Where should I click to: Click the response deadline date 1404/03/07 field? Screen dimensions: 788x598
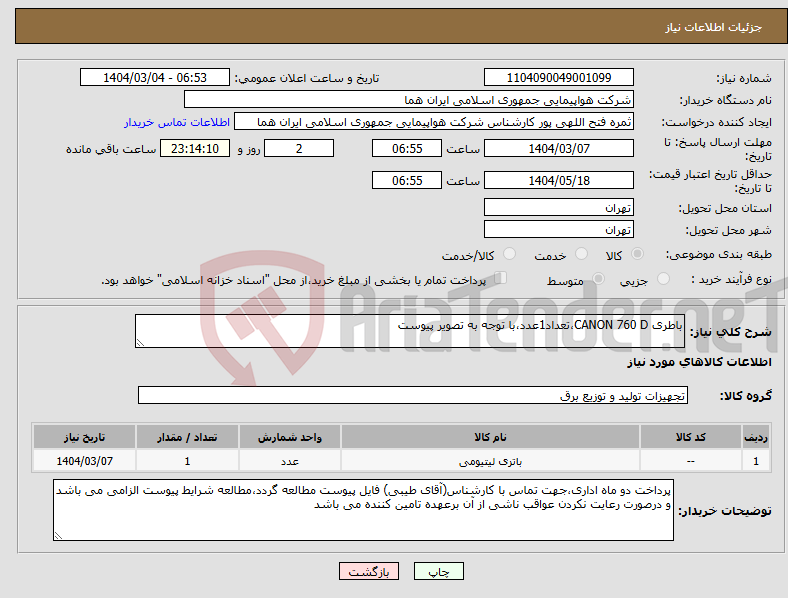(x=559, y=148)
